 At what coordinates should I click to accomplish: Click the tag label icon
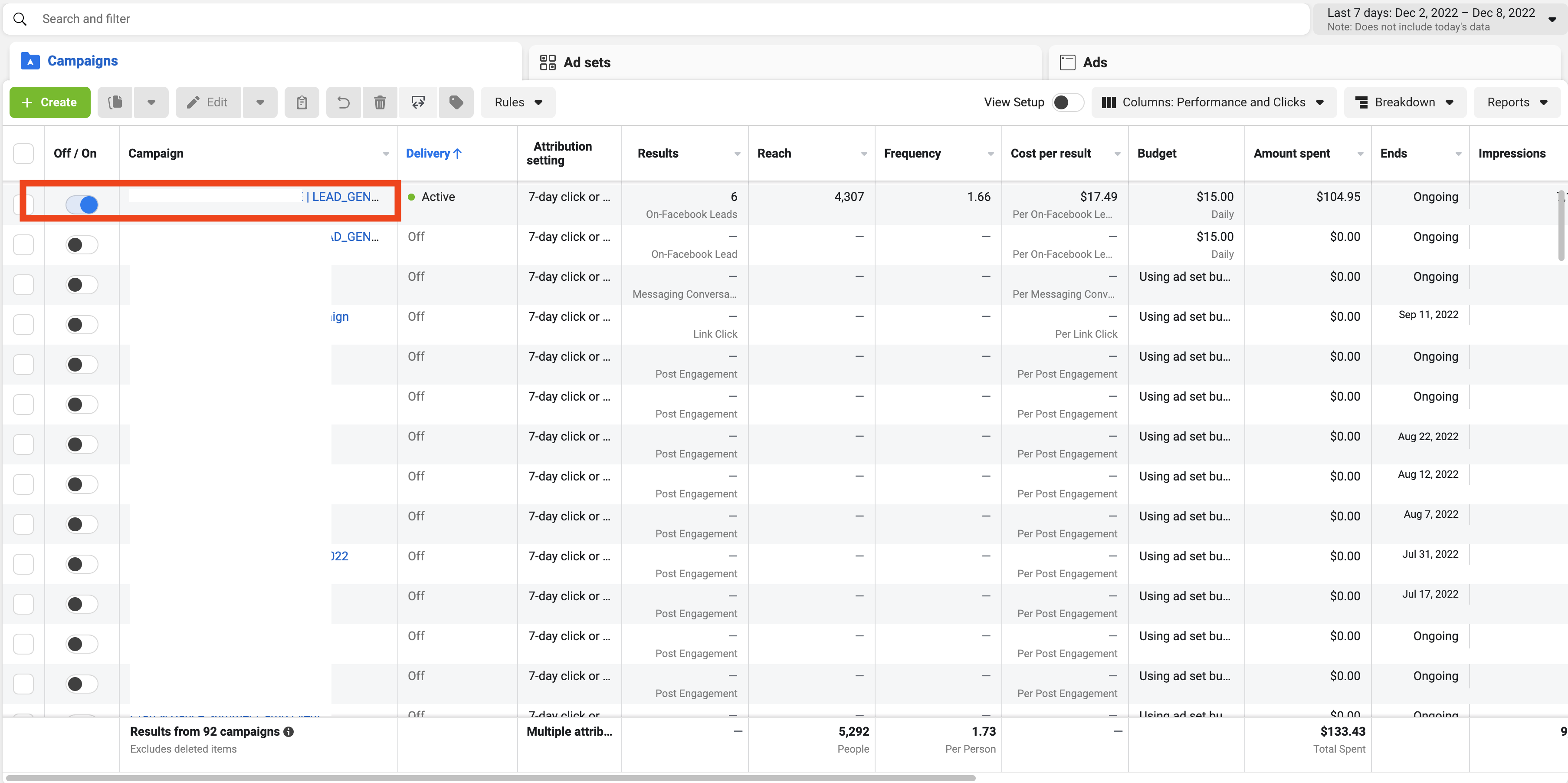(x=456, y=102)
